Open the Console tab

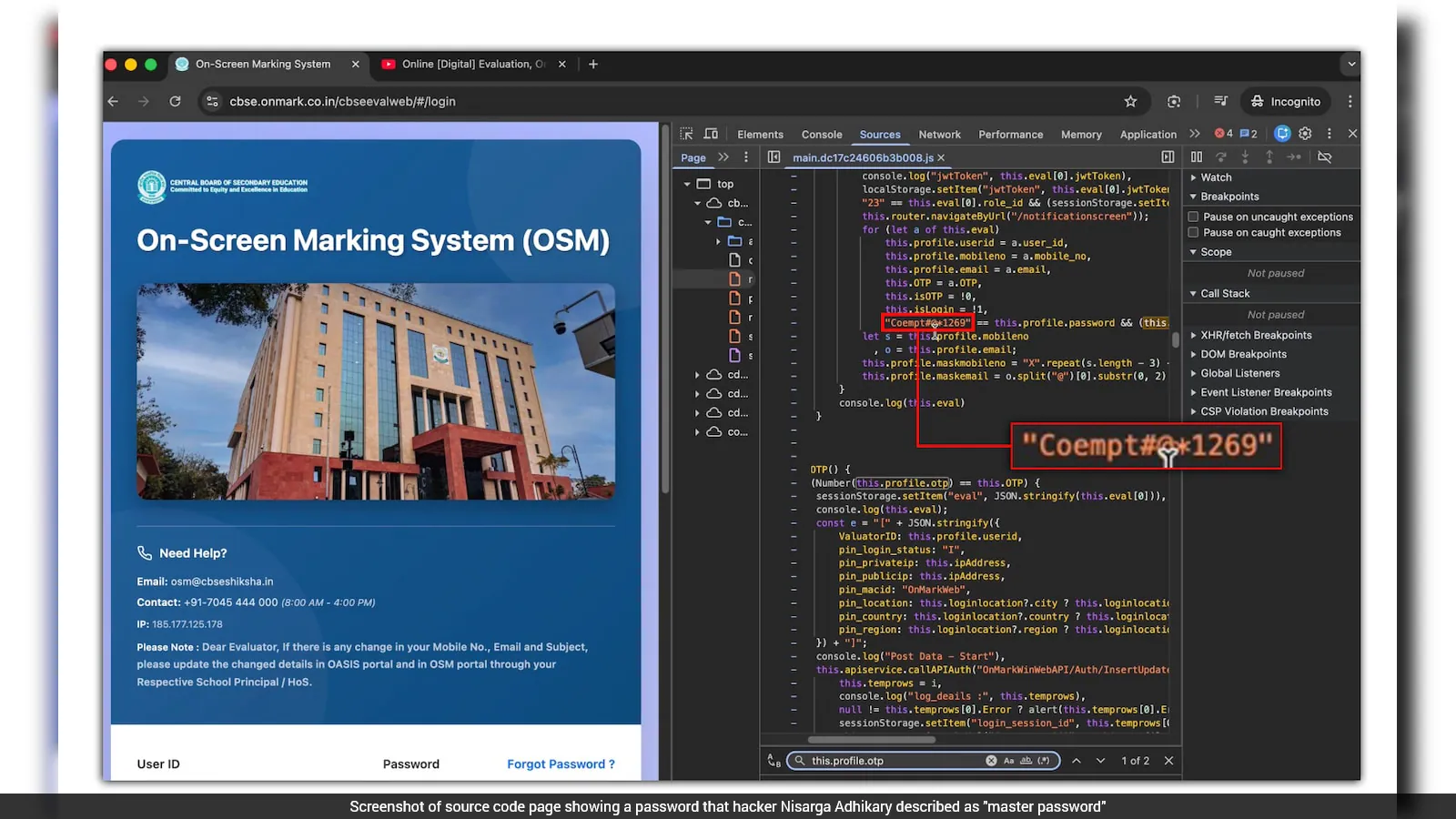point(822,135)
